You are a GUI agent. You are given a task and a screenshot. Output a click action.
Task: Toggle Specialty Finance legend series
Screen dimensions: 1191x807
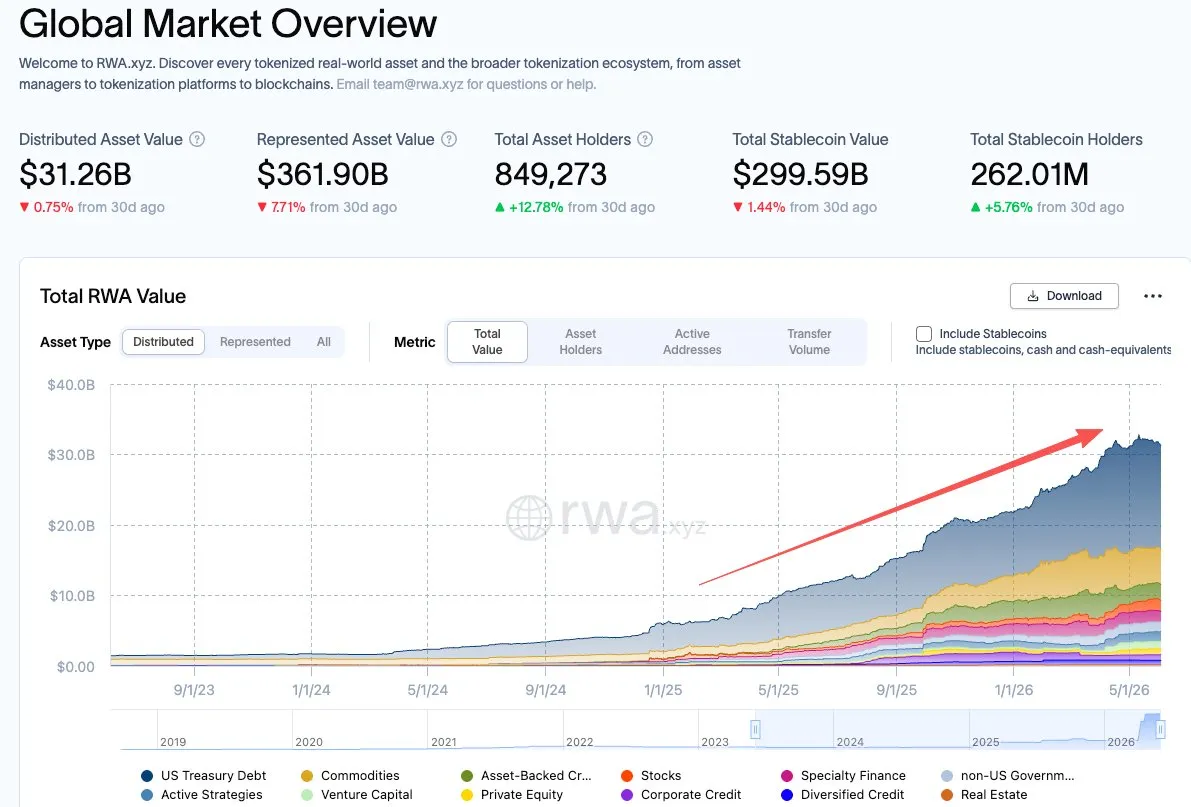[x=843, y=776]
